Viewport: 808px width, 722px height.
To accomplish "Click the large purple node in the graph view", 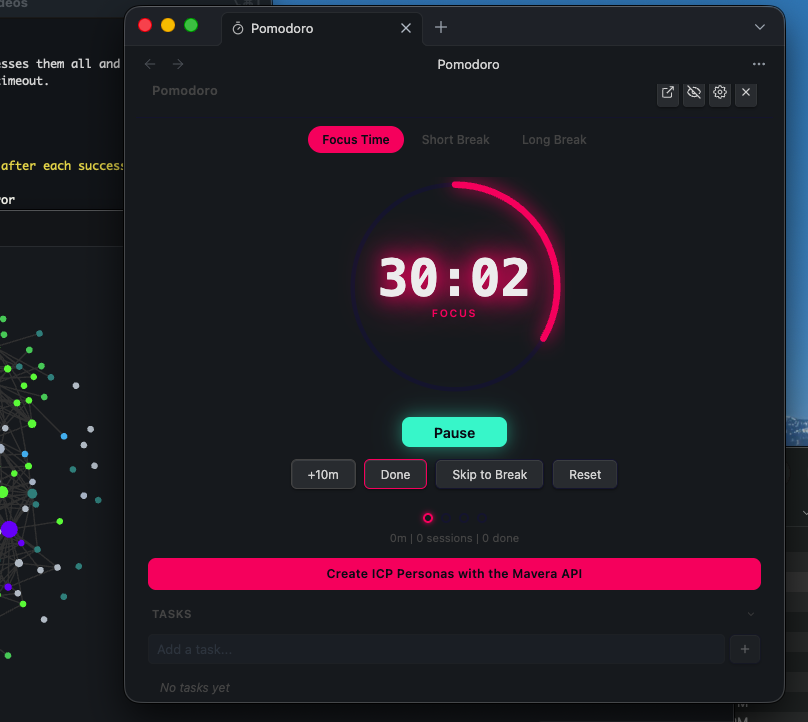I will point(9,529).
